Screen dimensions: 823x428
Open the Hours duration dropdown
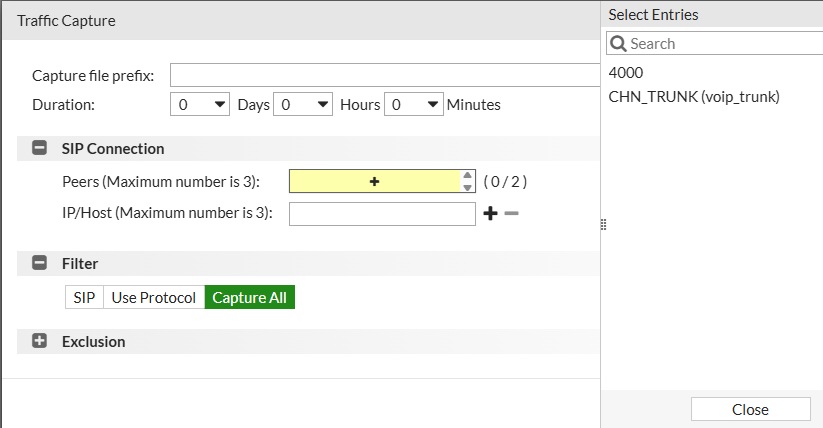click(303, 104)
